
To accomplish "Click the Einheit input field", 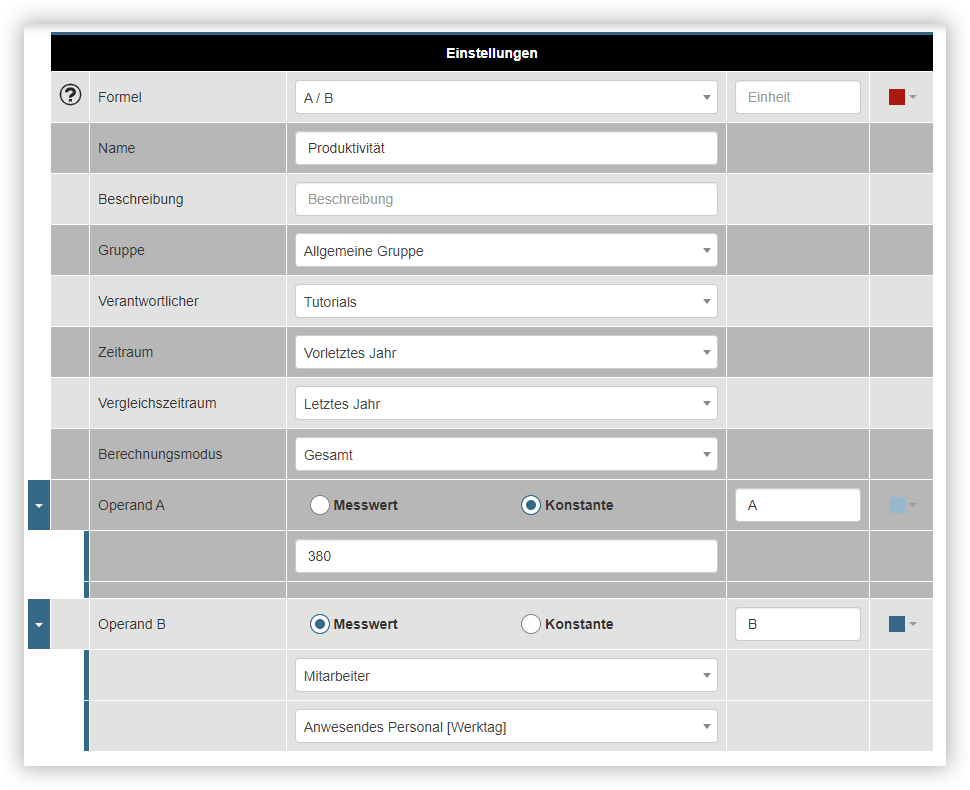I will pyautogui.click(x=797, y=97).
